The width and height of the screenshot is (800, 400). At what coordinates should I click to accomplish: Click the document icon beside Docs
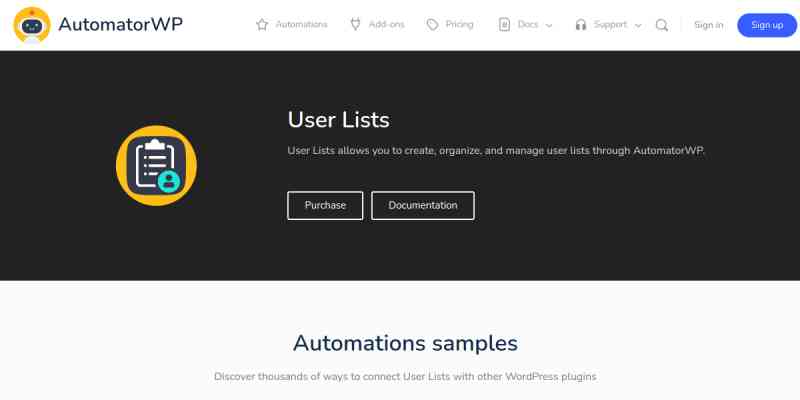coord(504,24)
